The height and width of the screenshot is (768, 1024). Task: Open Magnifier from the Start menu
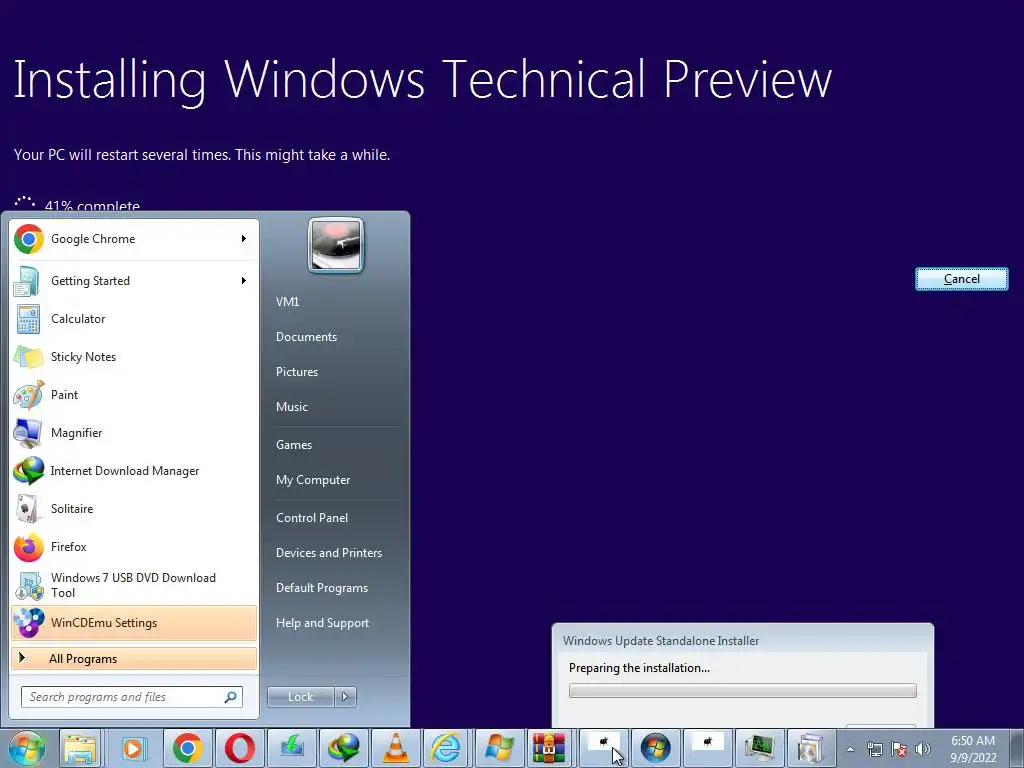[x=134, y=432]
